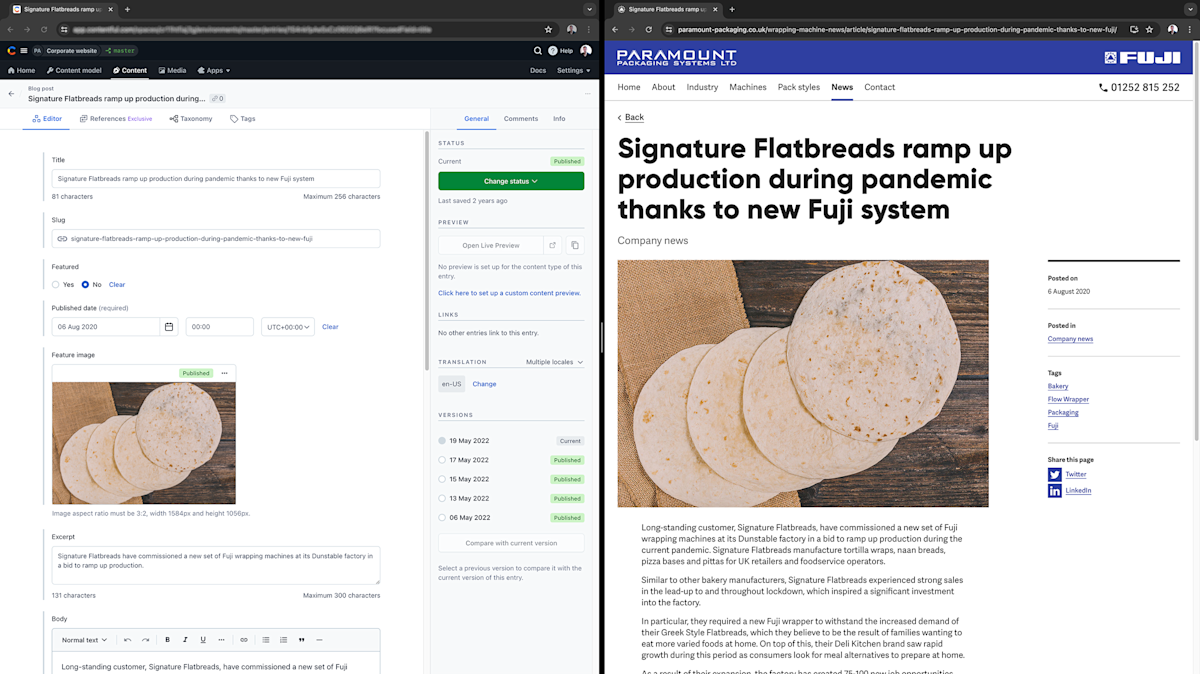Screen dimensions: 1200x674
Task: Click Open Live Preview button
Action: click(491, 245)
